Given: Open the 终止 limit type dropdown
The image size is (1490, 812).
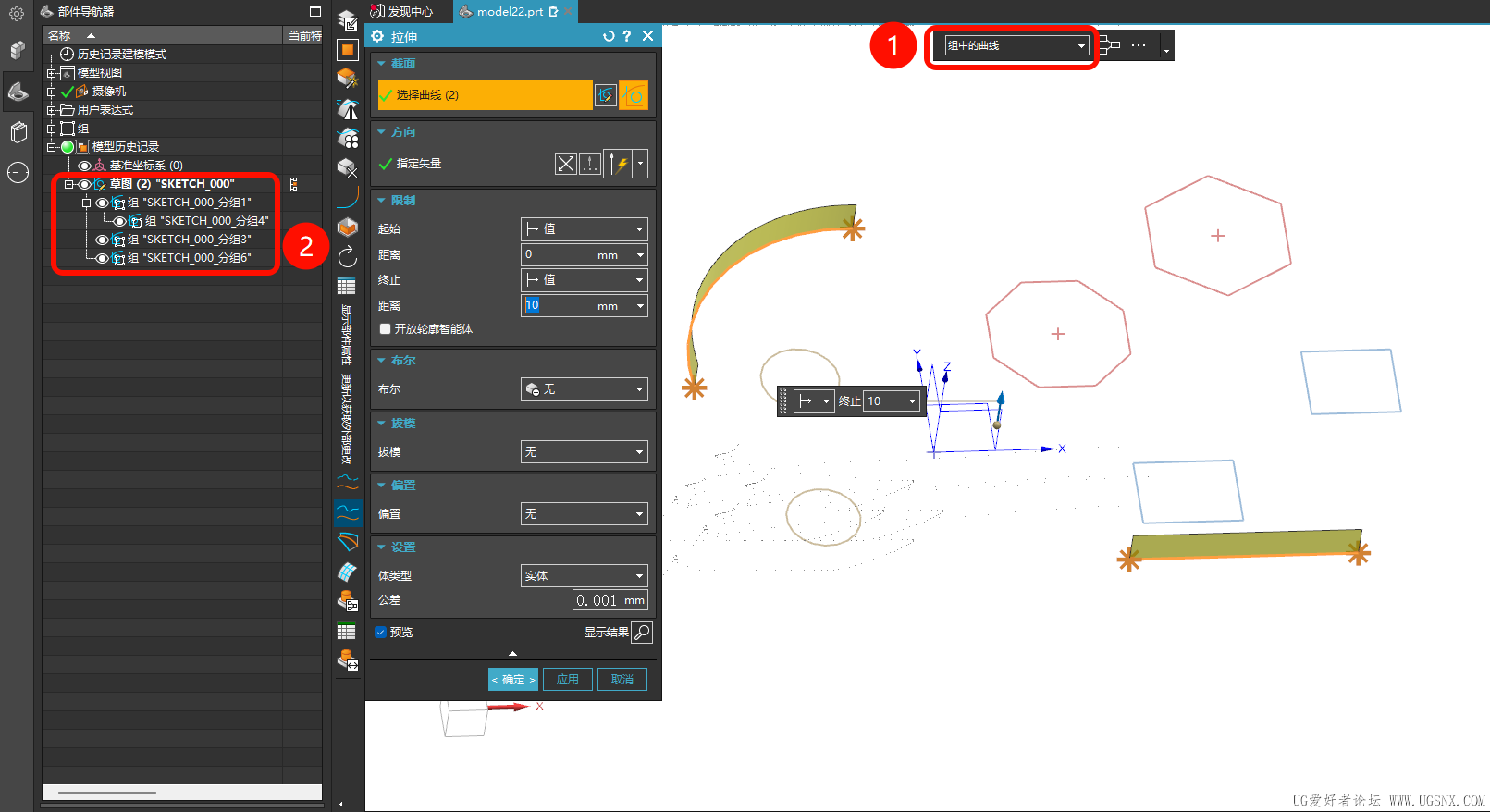Looking at the screenshot, I should click(585, 280).
